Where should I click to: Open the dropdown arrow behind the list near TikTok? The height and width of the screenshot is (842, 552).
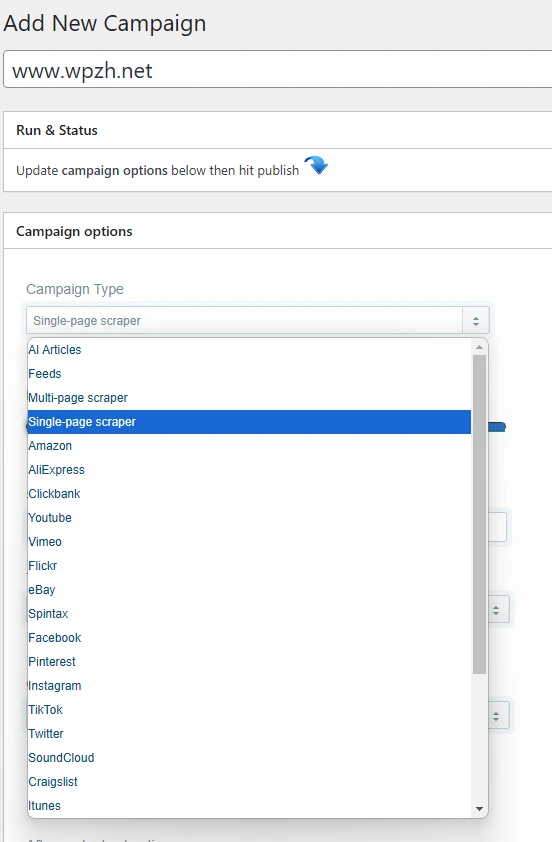497,716
